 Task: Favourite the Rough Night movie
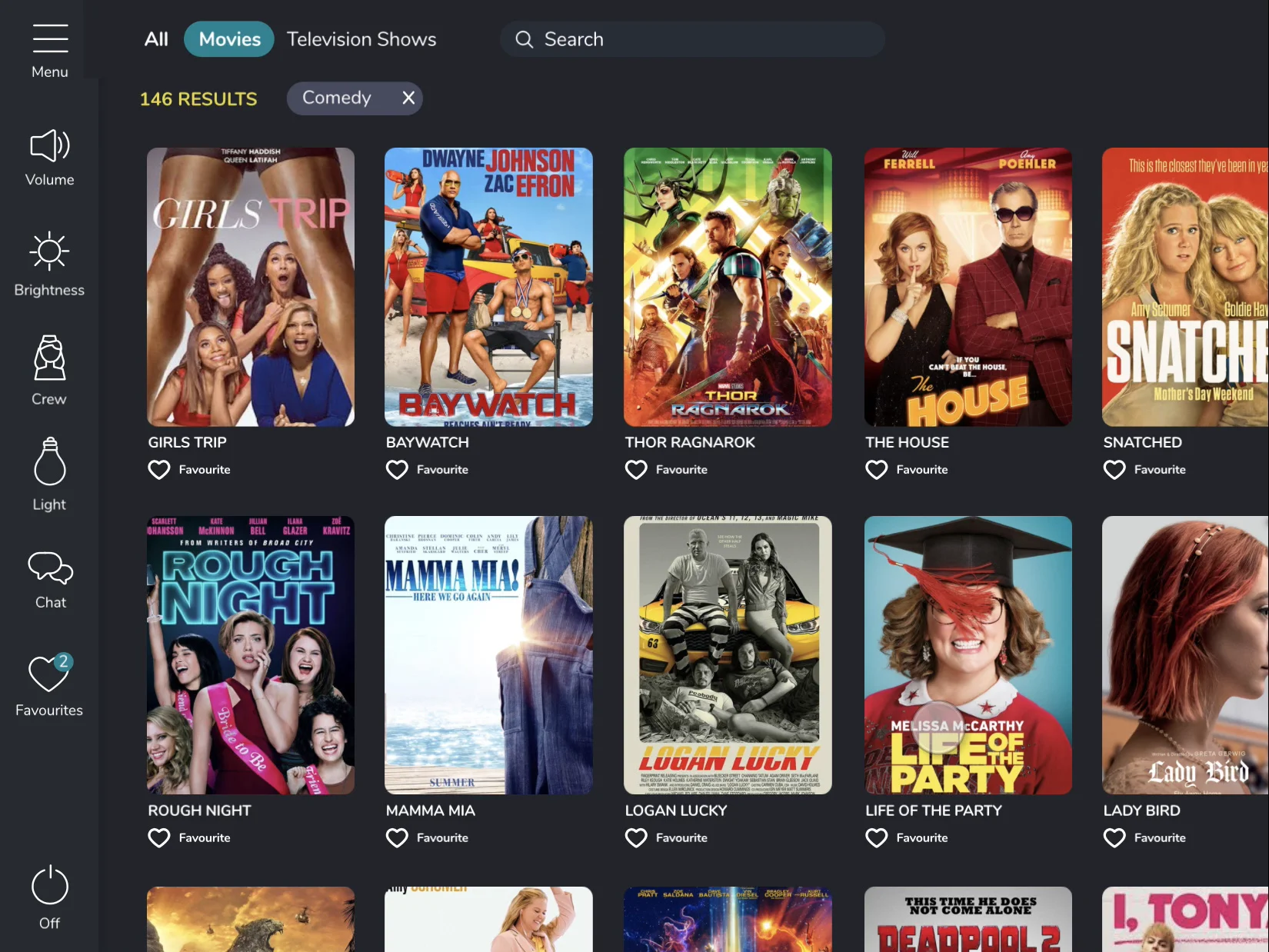159,838
